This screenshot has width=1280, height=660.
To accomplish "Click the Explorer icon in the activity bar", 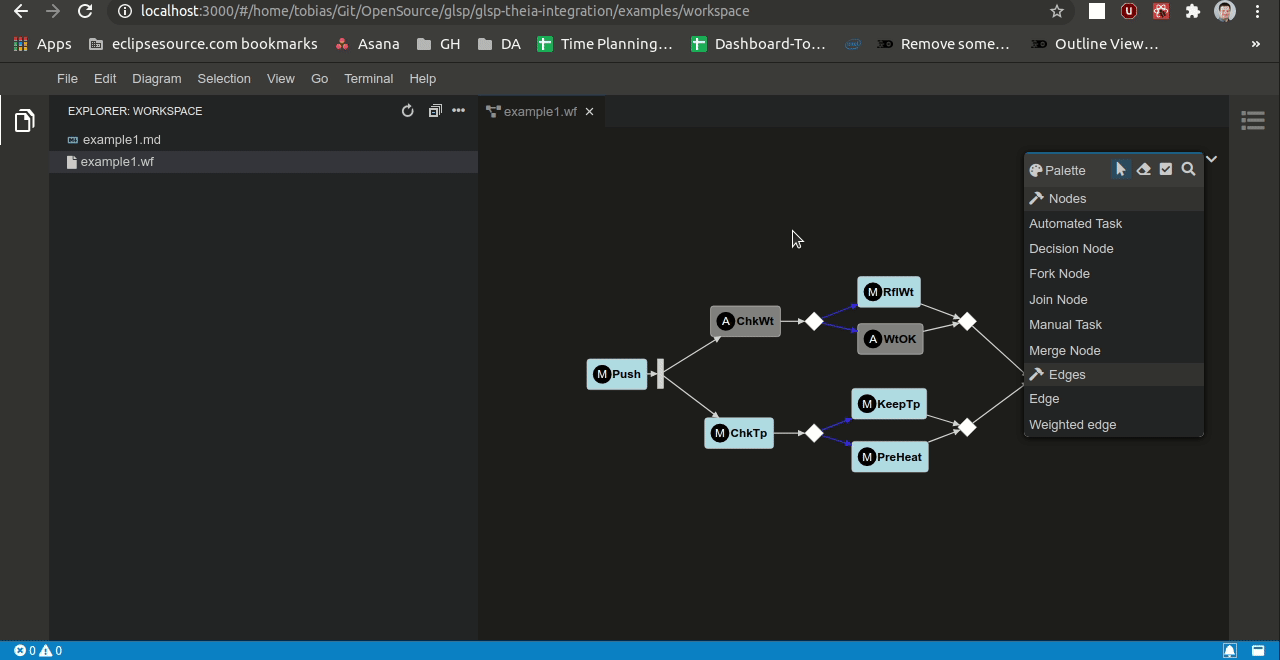I will click(23, 120).
